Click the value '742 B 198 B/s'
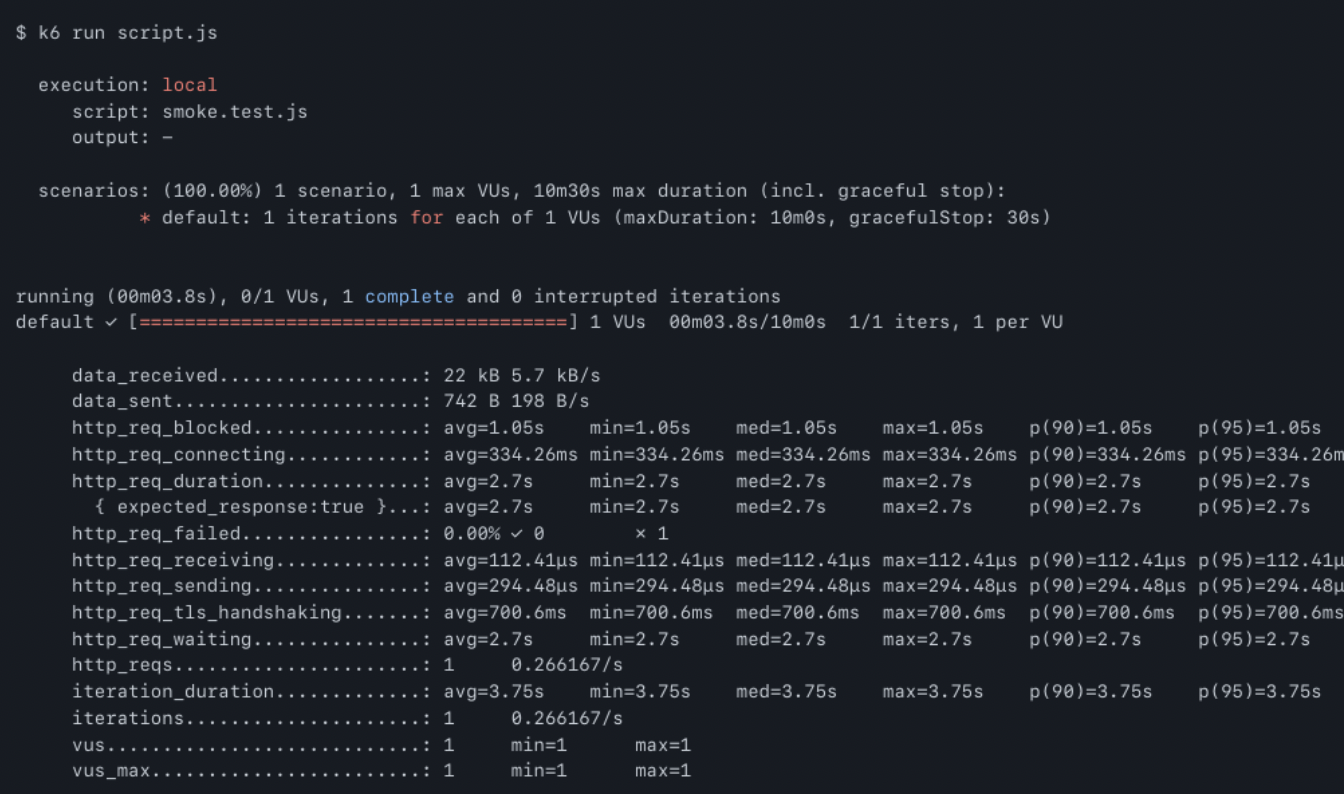This screenshot has width=1344, height=794. [516, 402]
